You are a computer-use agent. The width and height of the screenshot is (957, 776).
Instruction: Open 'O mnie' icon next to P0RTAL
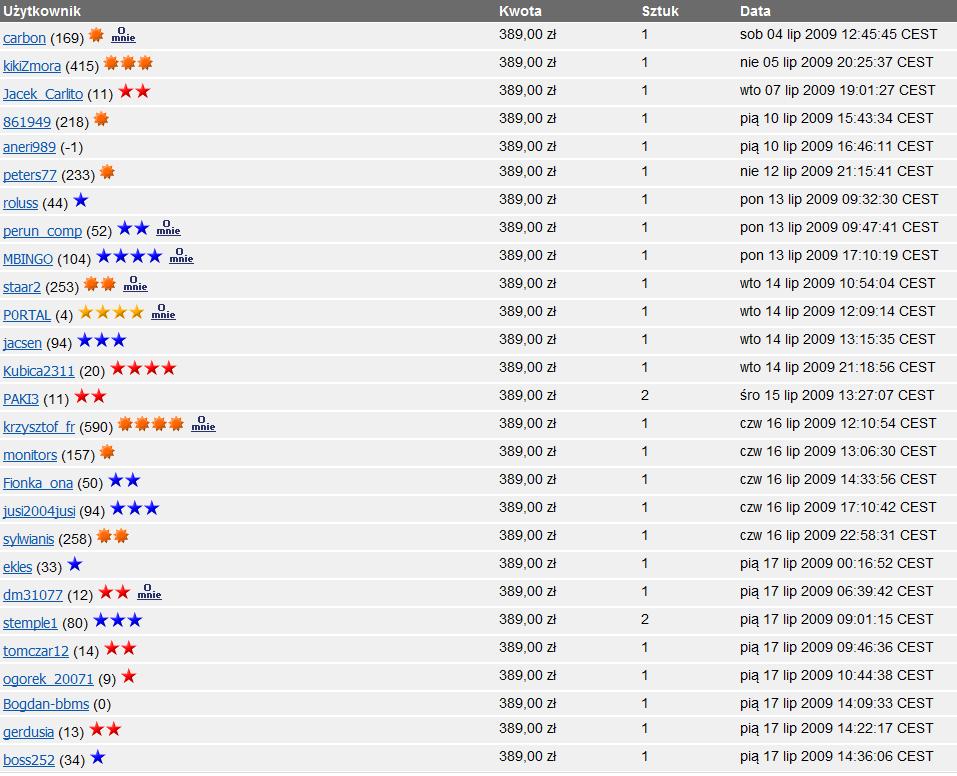click(x=163, y=313)
